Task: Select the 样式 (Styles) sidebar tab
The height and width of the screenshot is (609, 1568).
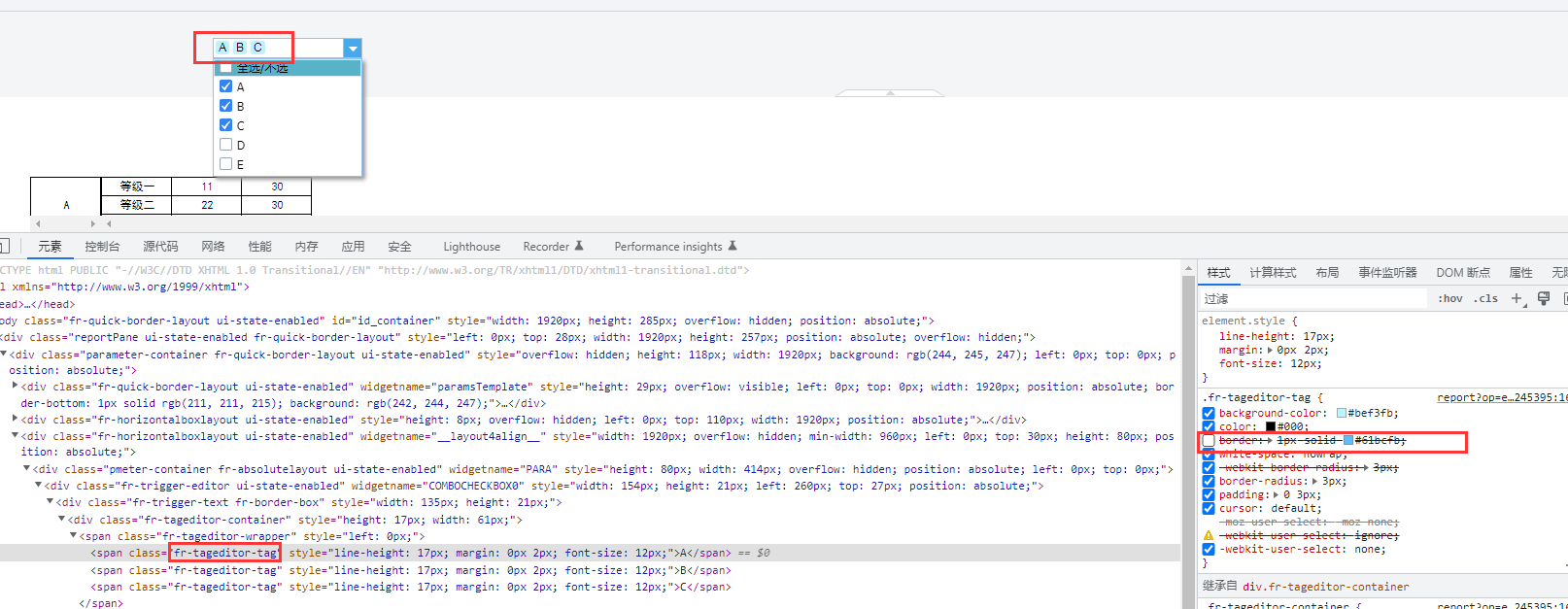Action: point(1218,273)
